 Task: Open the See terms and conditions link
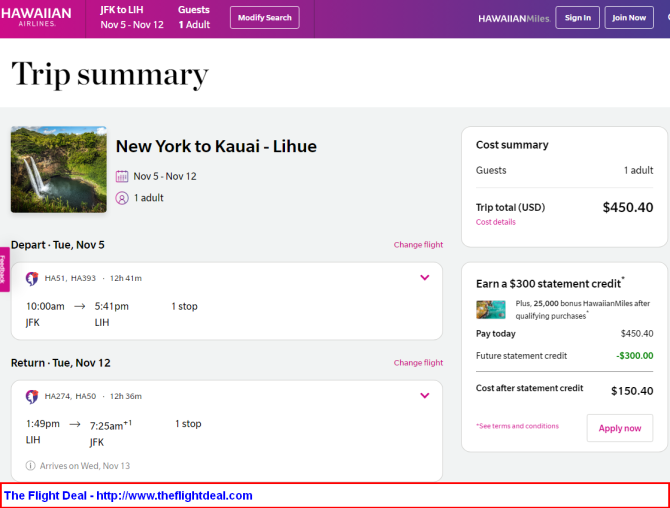pyautogui.click(x=517, y=426)
